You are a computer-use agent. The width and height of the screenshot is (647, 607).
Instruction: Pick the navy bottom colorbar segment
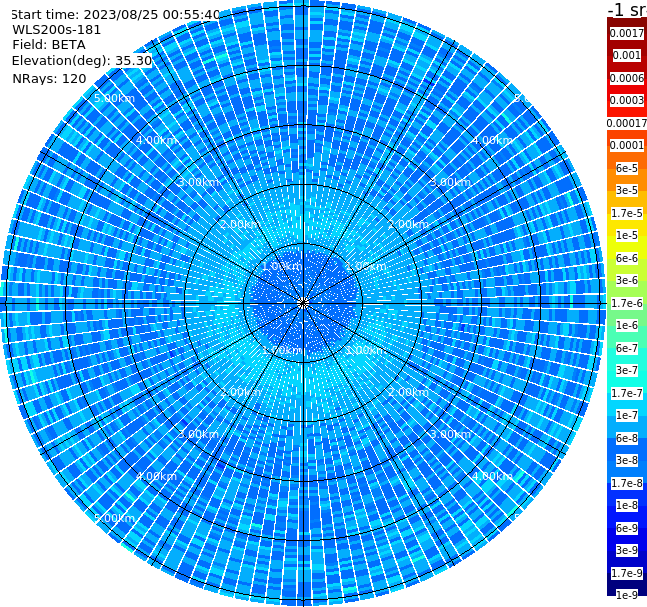point(627,584)
